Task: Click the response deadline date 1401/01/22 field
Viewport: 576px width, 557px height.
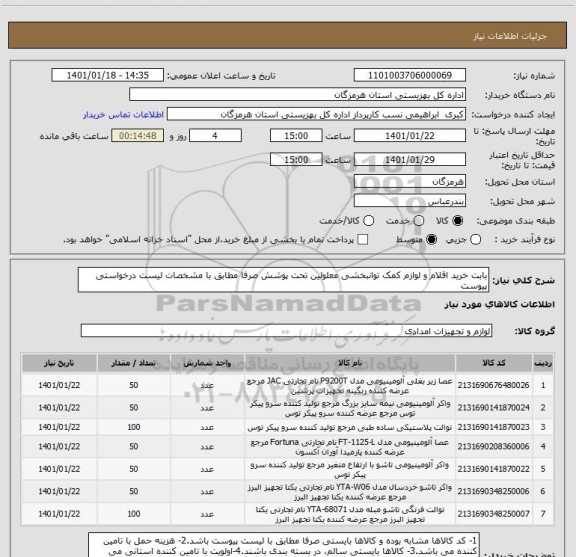Action: click(x=410, y=136)
